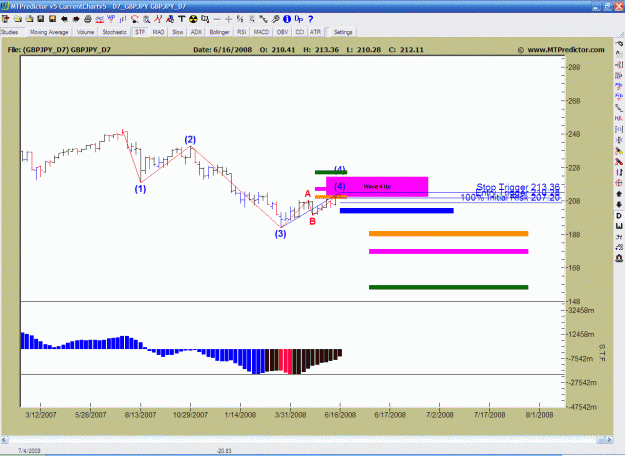Click the blue information icon
This screenshot has height=456, width=625.
pyautogui.click(x=287, y=19)
